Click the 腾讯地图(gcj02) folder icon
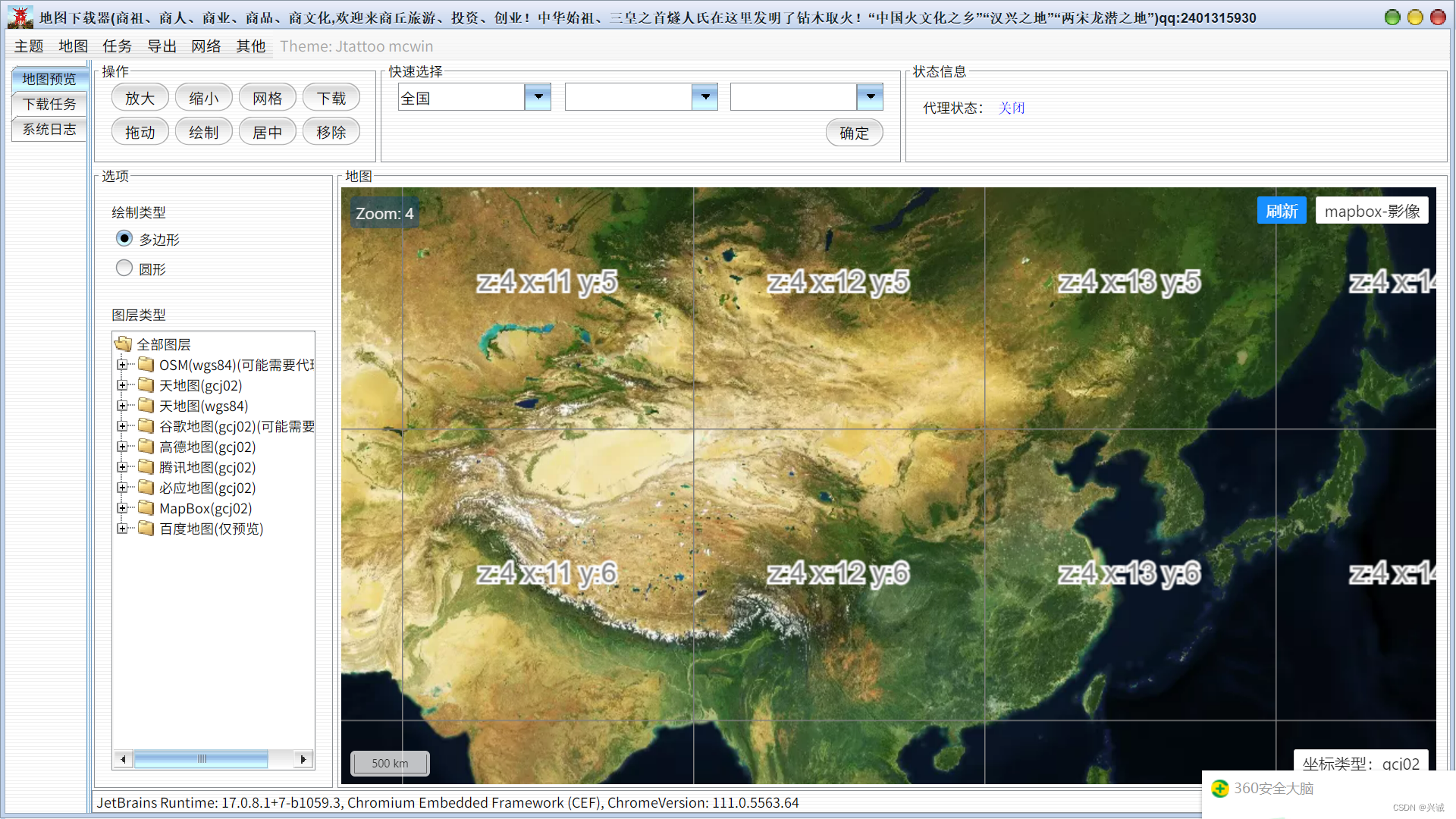 click(146, 467)
